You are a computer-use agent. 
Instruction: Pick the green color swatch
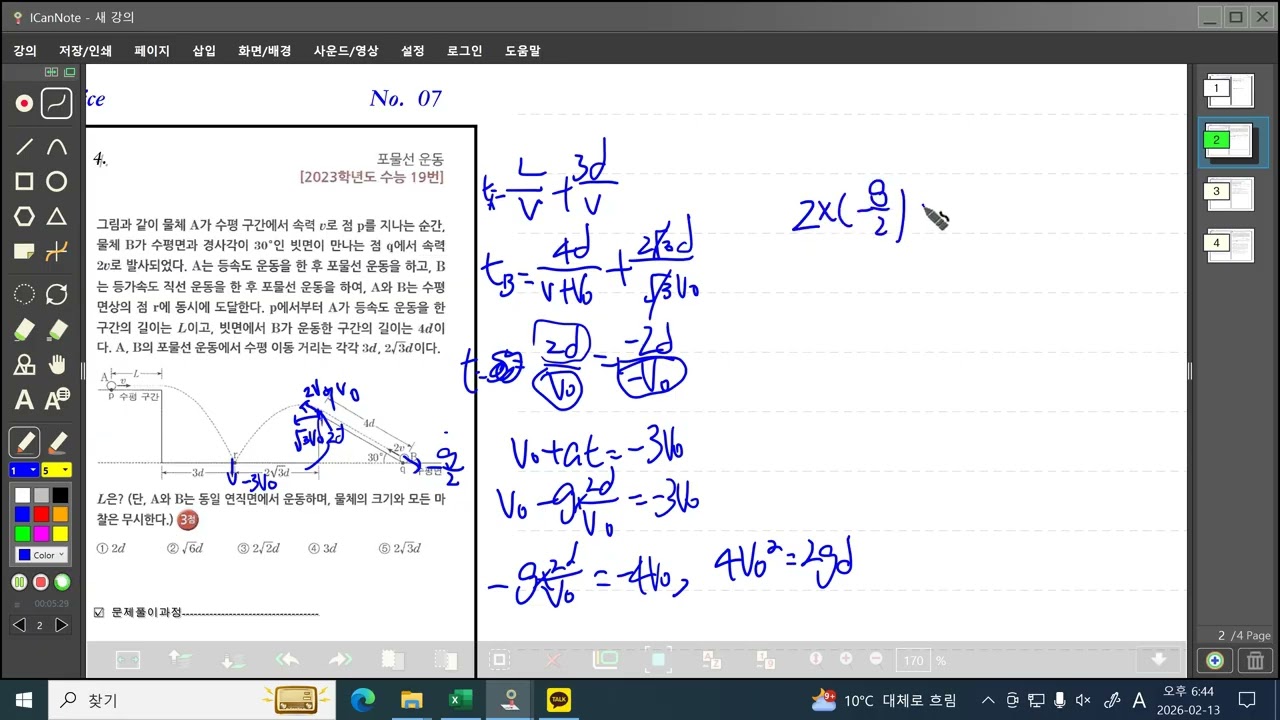(x=22, y=533)
